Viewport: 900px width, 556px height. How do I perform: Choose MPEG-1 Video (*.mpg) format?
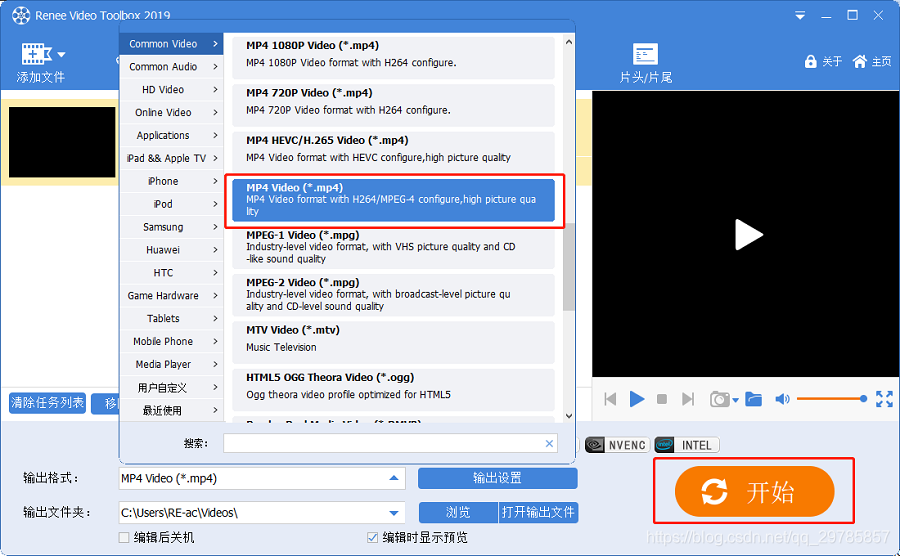tap(393, 247)
